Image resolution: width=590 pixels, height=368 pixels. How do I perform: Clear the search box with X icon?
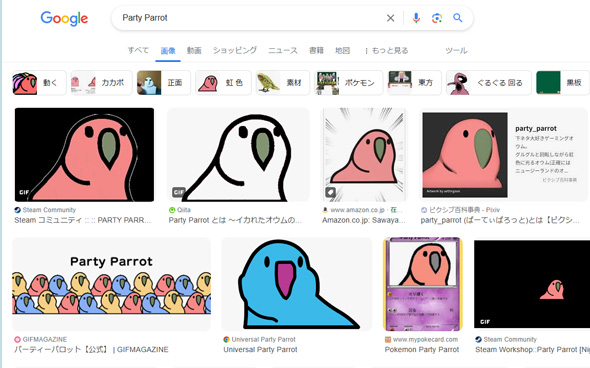391,18
